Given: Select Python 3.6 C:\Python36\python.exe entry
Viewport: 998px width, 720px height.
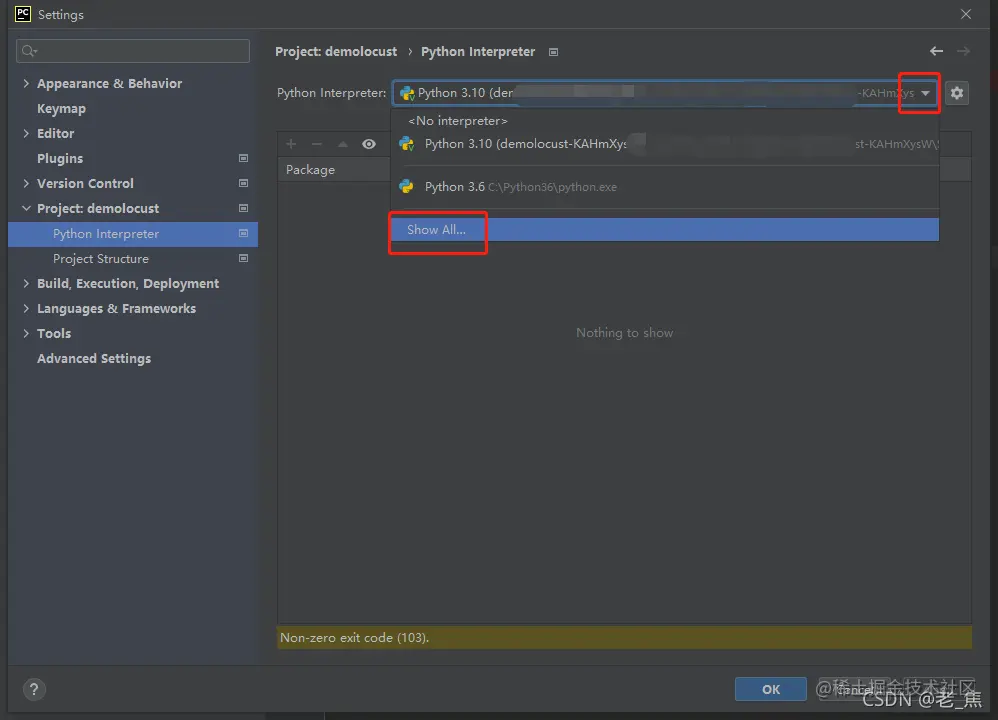Looking at the screenshot, I should pos(664,187).
